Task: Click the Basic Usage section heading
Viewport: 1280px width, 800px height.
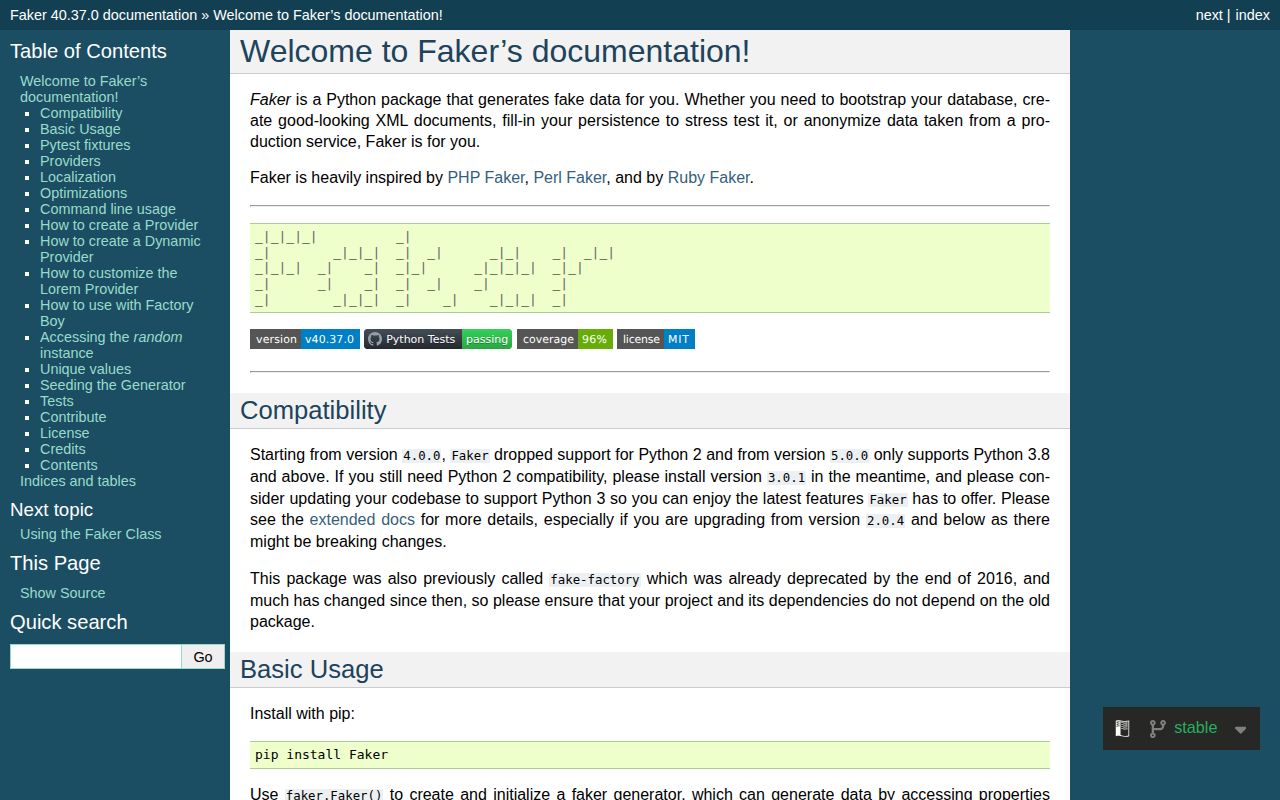Action: pyautogui.click(x=312, y=670)
